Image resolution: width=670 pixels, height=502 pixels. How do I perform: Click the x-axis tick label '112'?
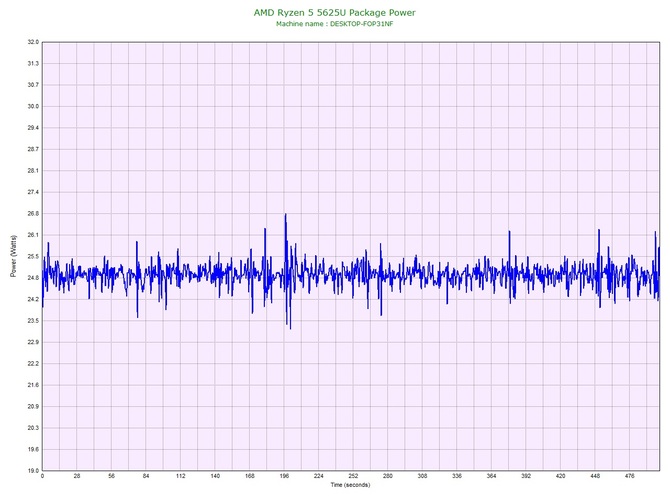click(x=181, y=476)
